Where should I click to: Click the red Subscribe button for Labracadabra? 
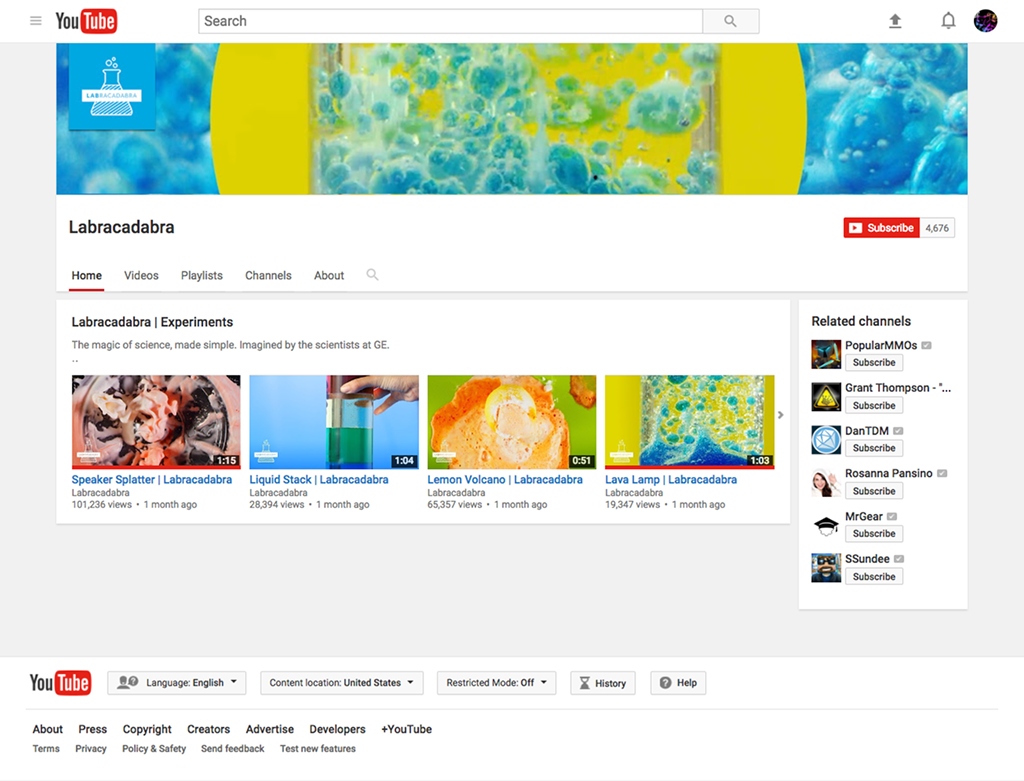(x=882, y=228)
